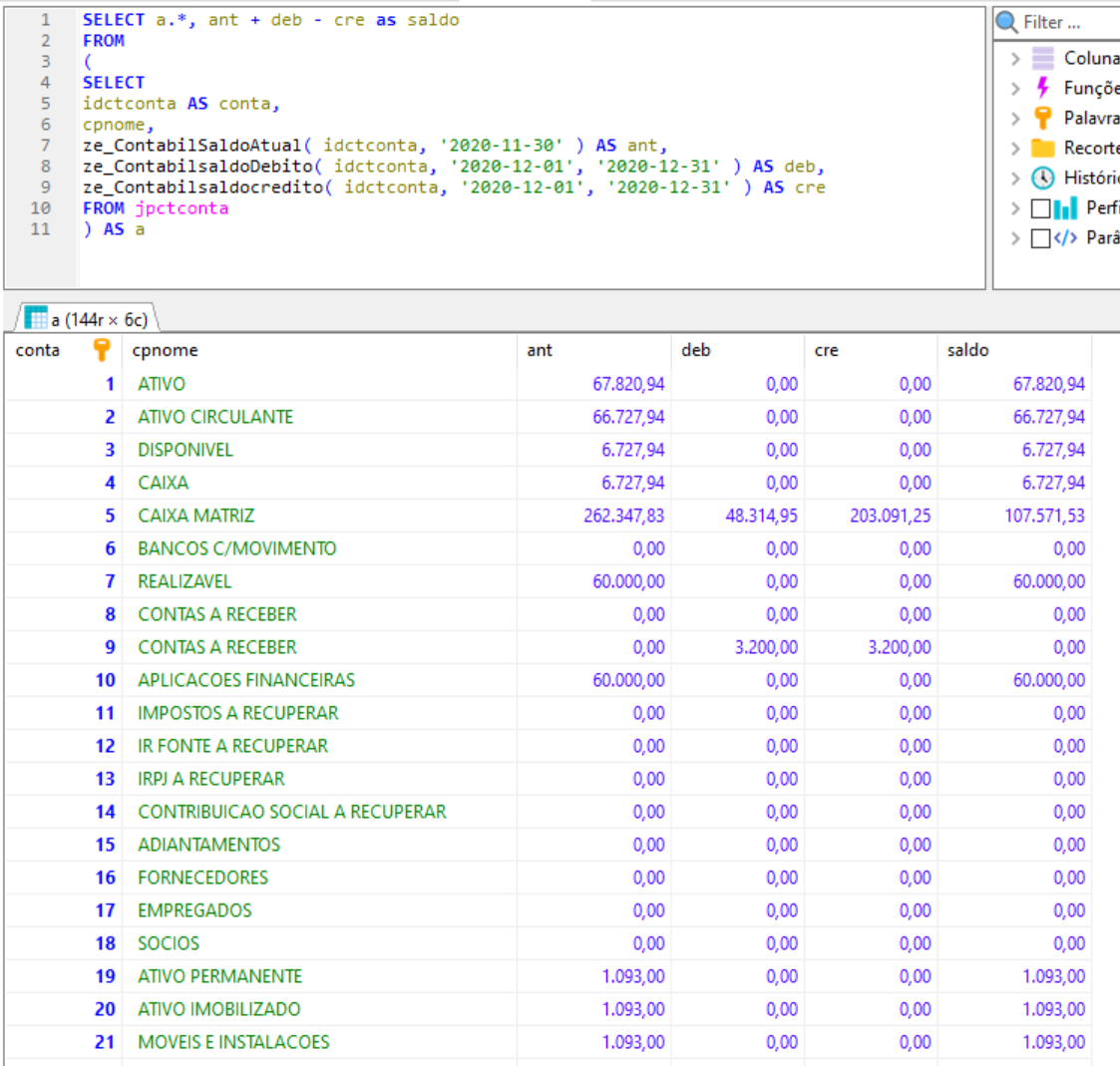Tick the Parâmetros checkbox
This screenshot has height=1066, width=1120.
1040,238
